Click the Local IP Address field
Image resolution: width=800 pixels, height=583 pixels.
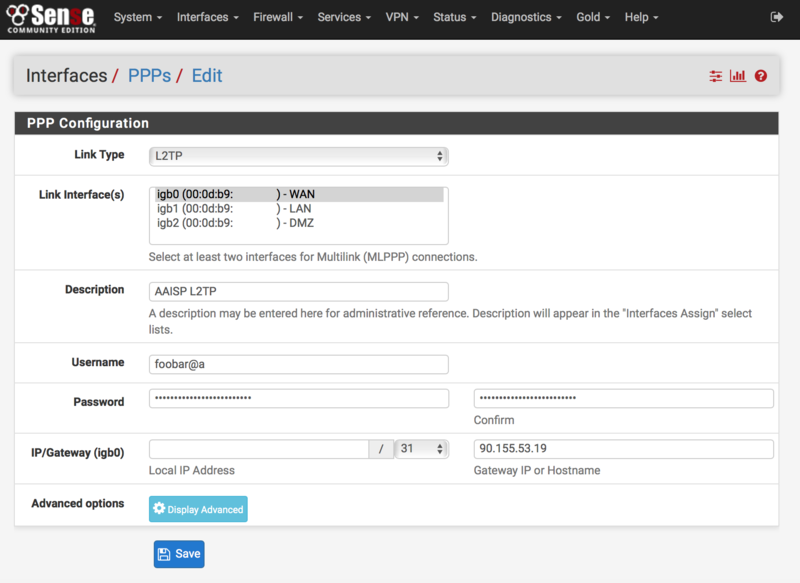click(x=259, y=449)
